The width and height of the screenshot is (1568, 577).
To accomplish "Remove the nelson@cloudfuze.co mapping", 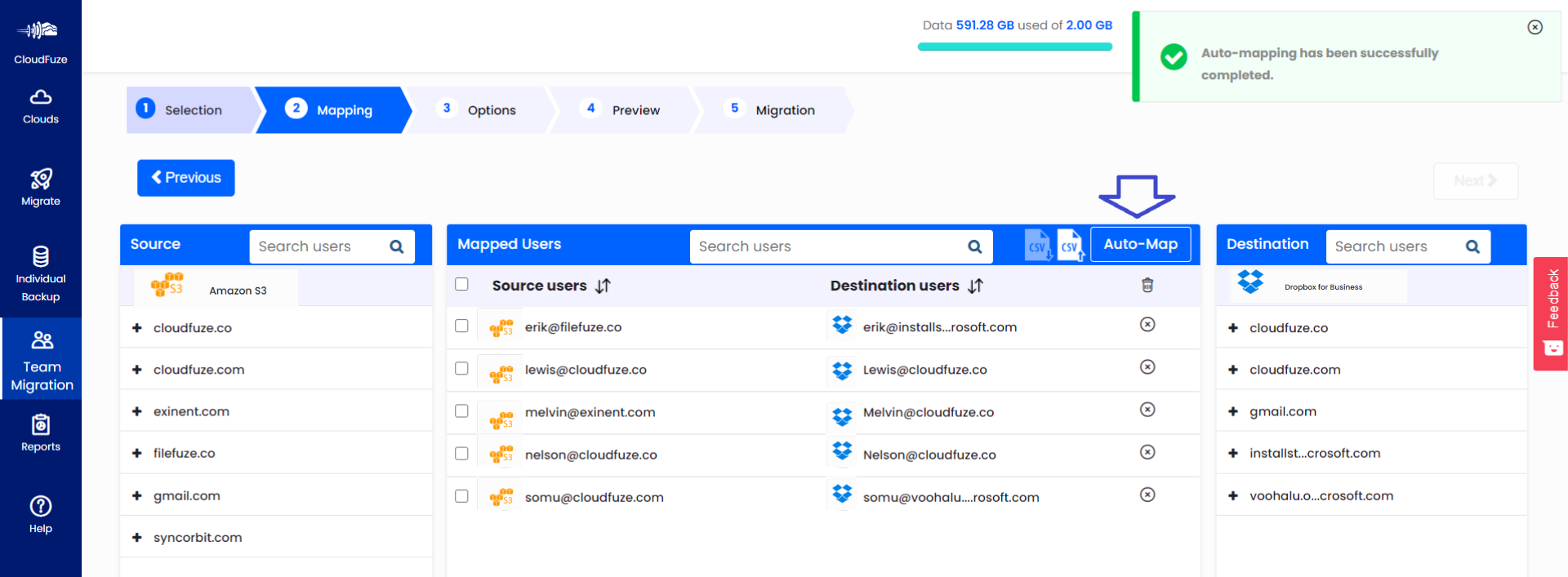I will point(1147,452).
